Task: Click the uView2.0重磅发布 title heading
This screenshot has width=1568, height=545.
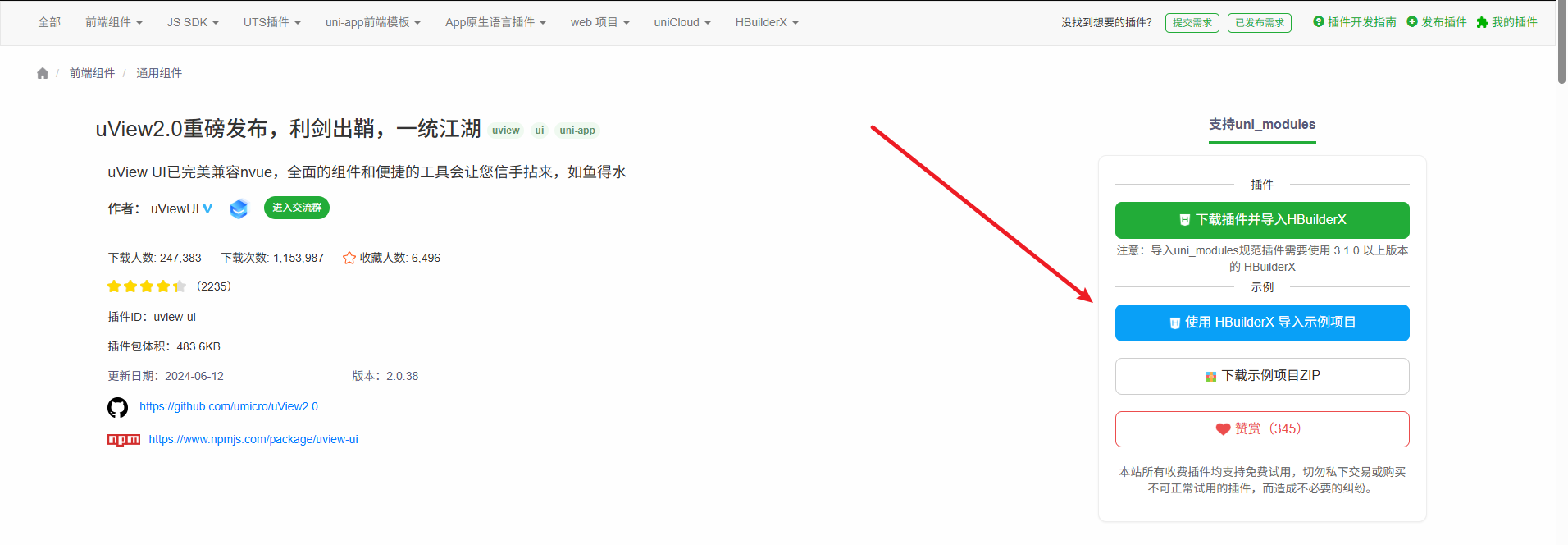Action: (289, 129)
